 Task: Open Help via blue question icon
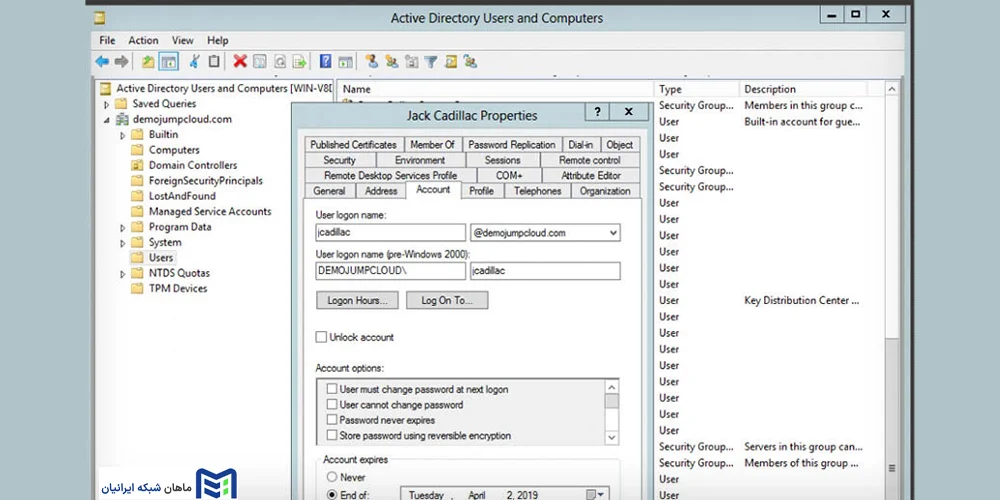(325, 61)
